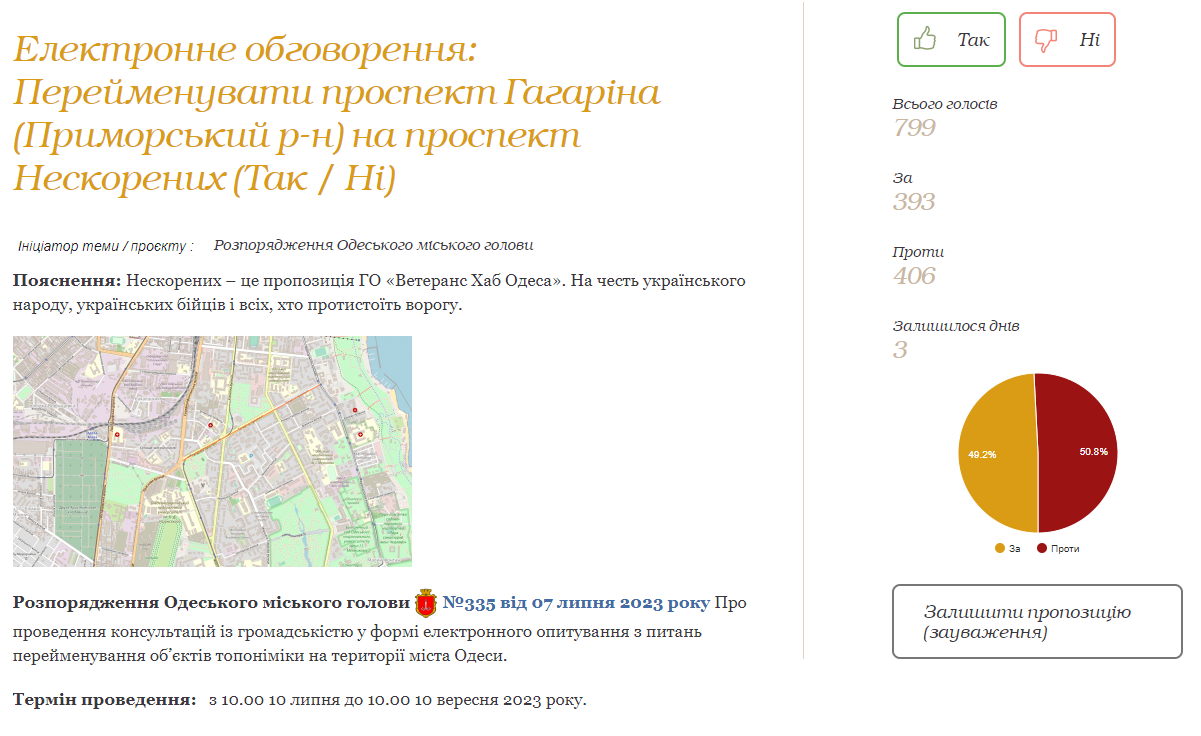The height and width of the screenshot is (736, 1201).
Task: Click the votes-against count 406
Action: (913, 275)
